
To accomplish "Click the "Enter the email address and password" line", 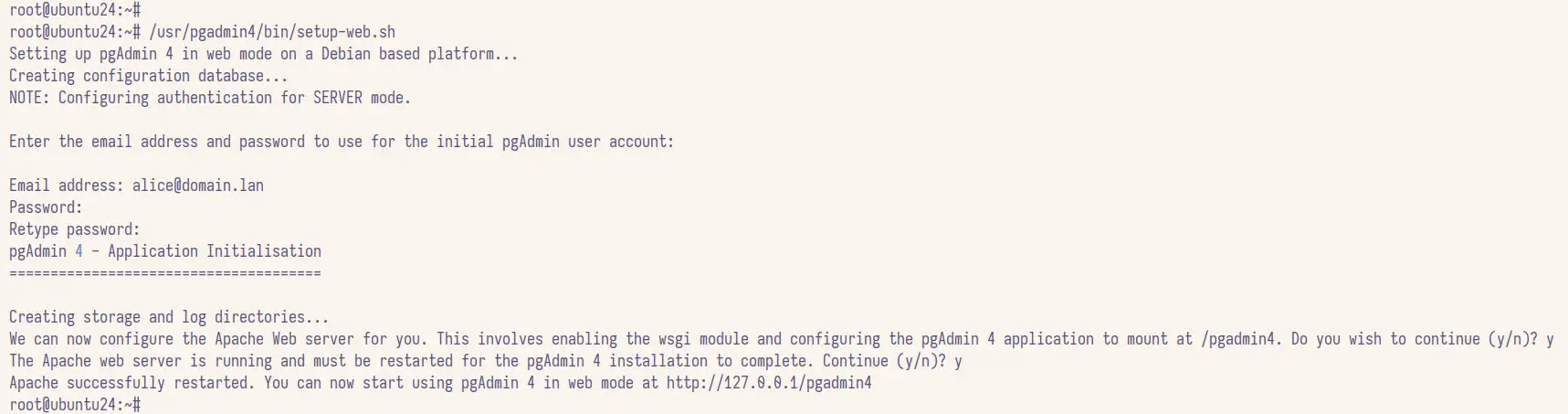I will click(x=342, y=142).
